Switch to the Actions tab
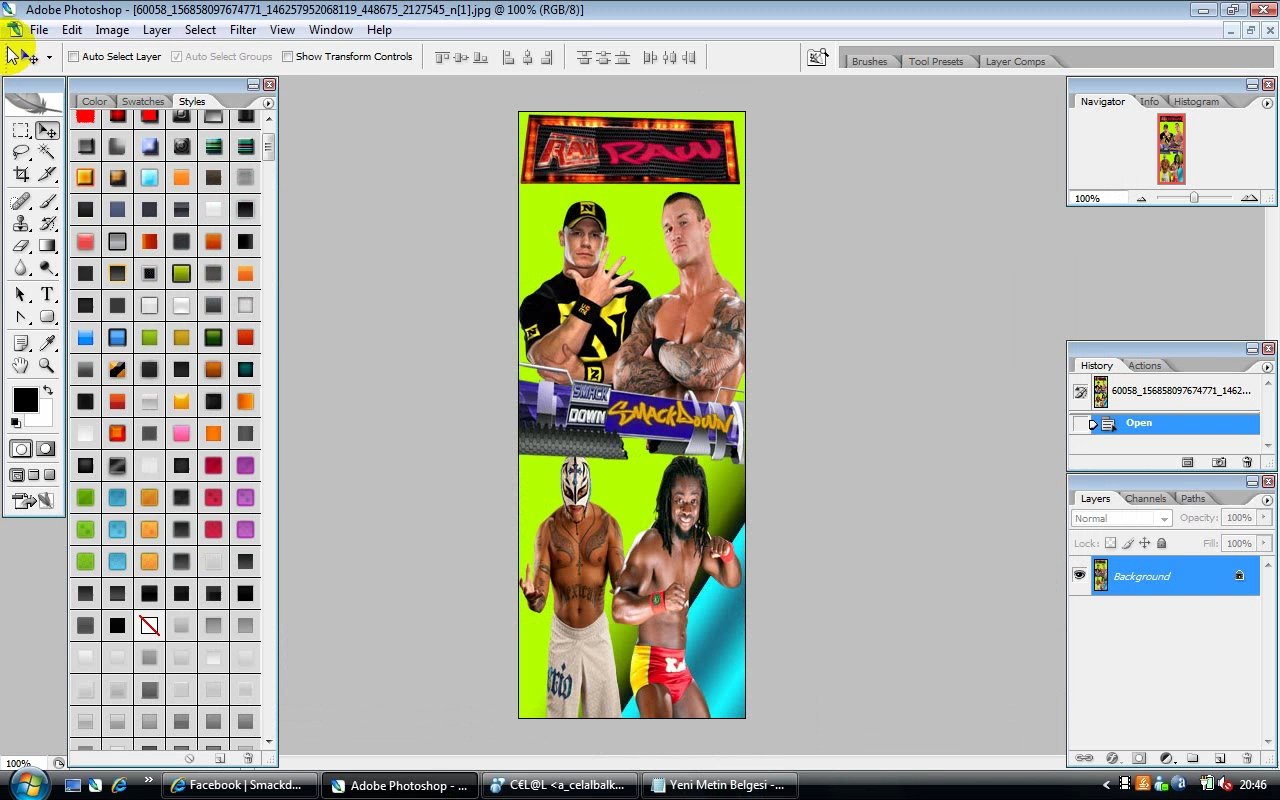Viewport: 1280px width, 800px height. 1145,365
